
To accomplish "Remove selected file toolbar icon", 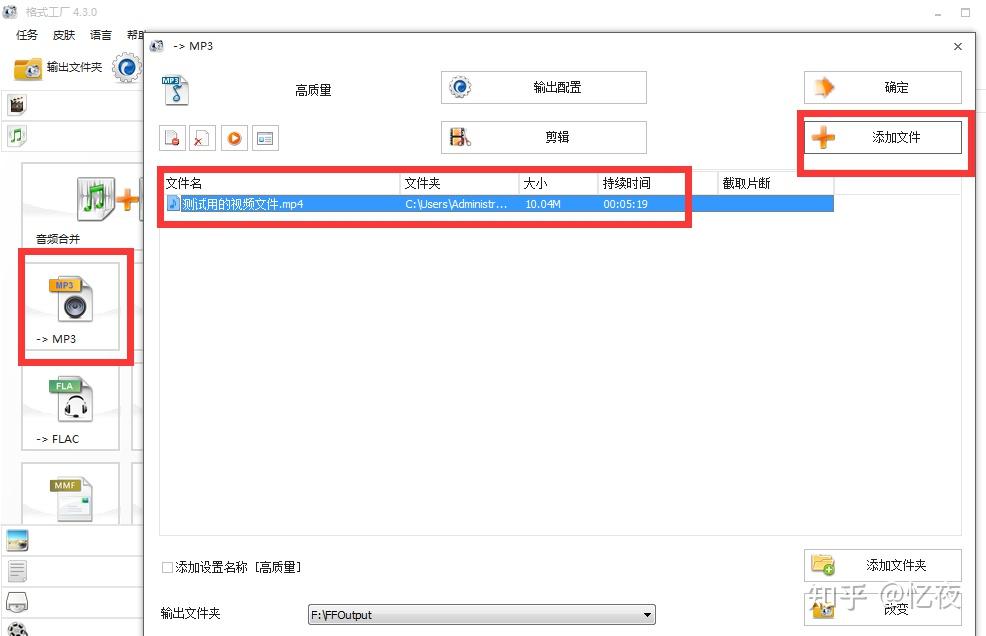I will tap(172, 138).
